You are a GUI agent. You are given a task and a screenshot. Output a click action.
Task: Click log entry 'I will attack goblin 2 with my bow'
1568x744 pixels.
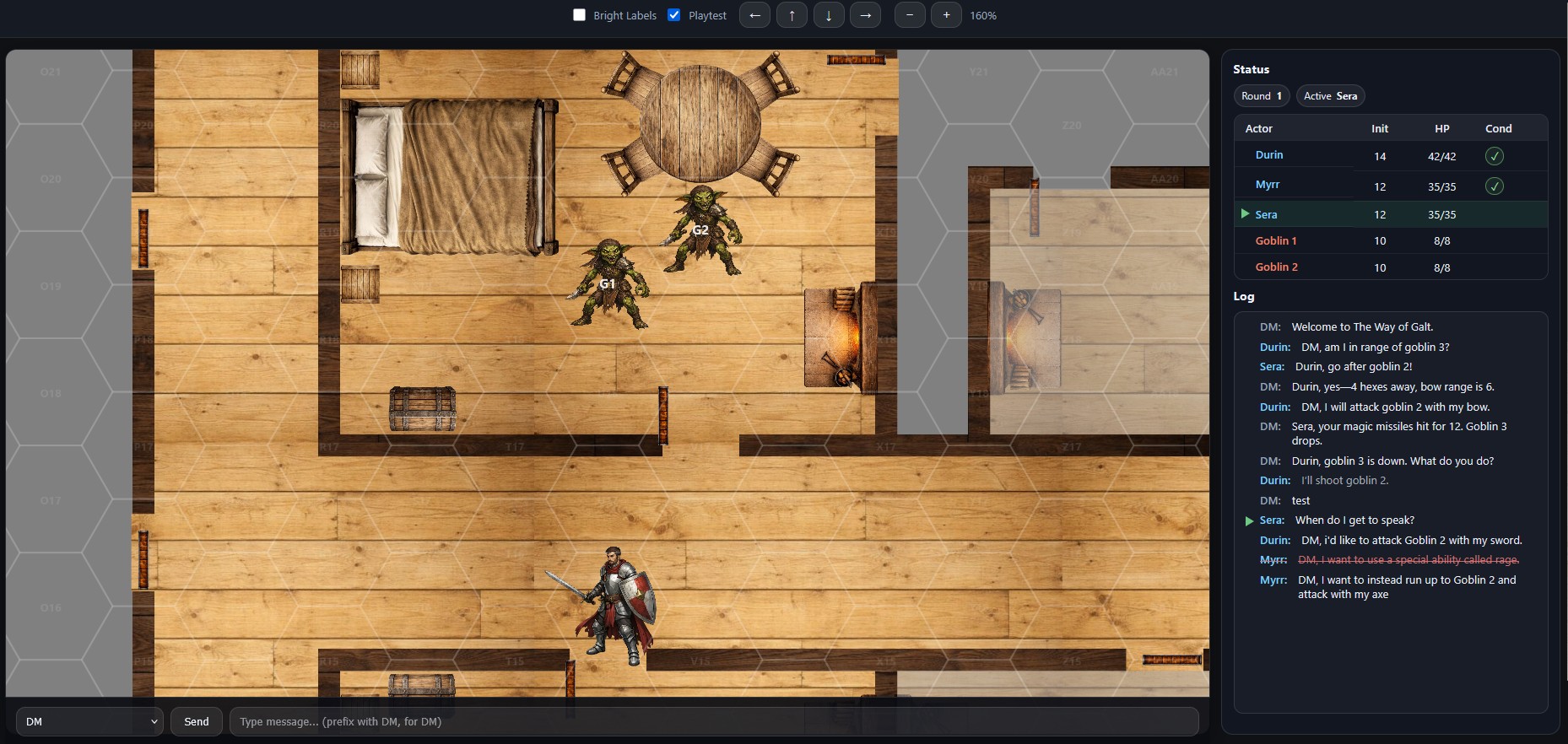[1396, 407]
